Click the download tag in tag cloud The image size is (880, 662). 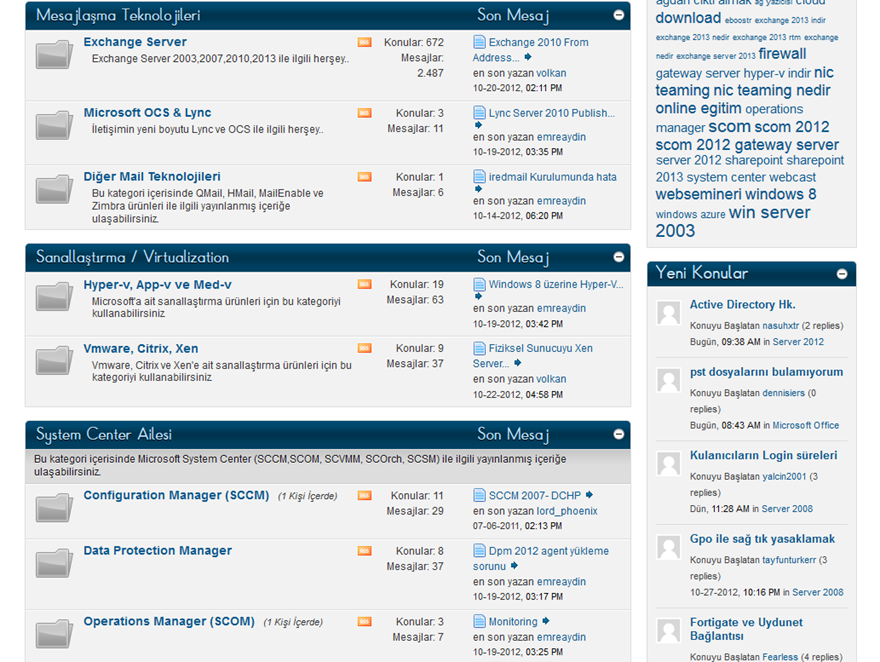pos(688,18)
